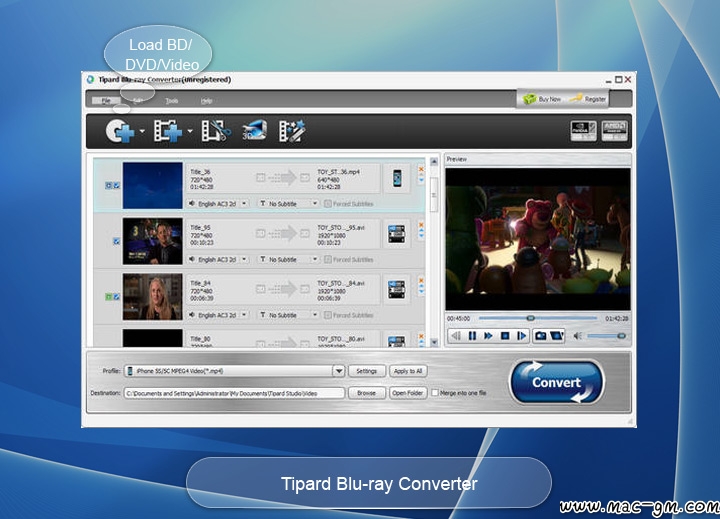720x519 pixels.
Task: Open the Clip video tool
Action: (x=214, y=131)
